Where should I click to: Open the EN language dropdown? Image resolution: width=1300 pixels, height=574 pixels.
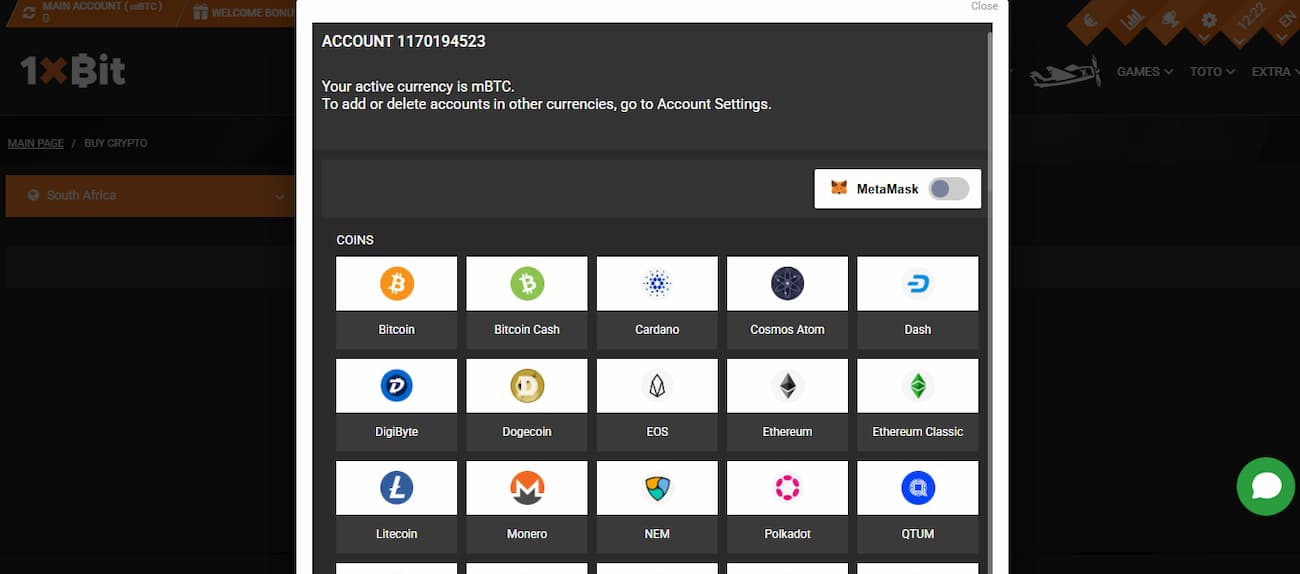tap(1286, 21)
